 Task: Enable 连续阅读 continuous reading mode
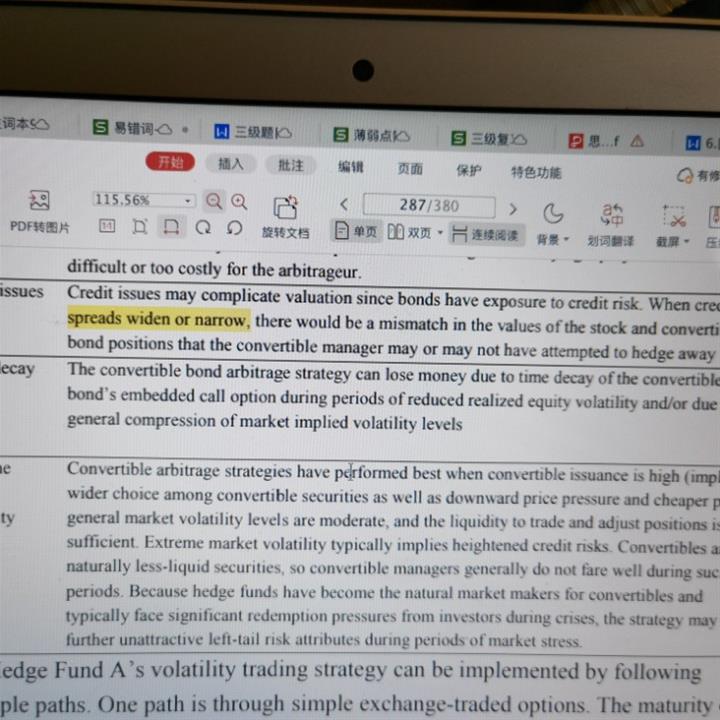pos(486,235)
